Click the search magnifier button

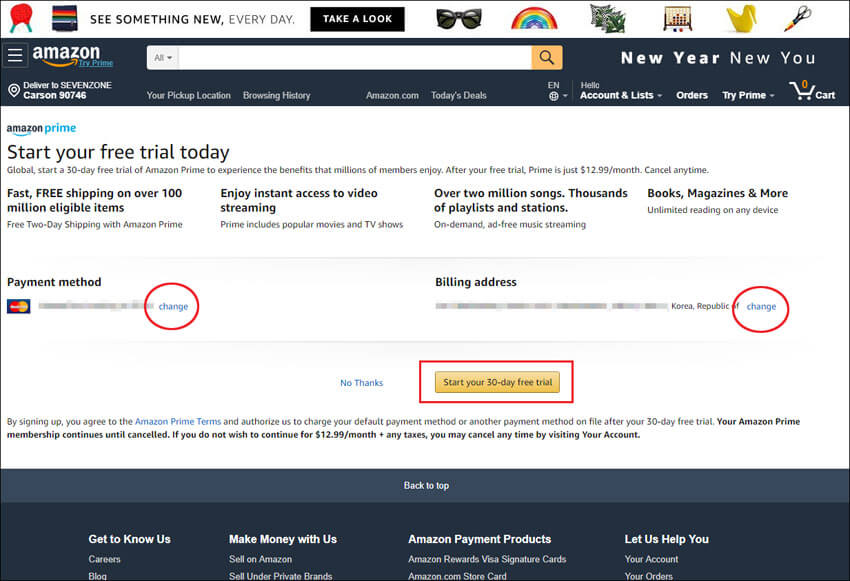[546, 57]
